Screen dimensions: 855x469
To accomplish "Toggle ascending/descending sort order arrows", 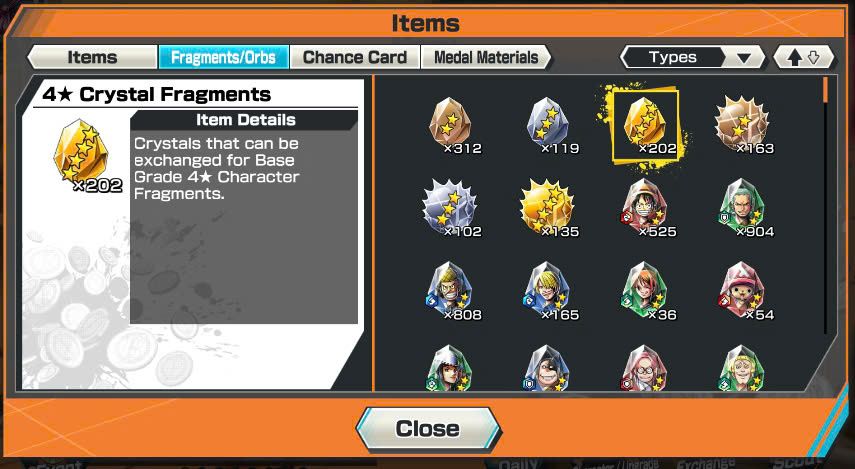I will click(x=804, y=57).
